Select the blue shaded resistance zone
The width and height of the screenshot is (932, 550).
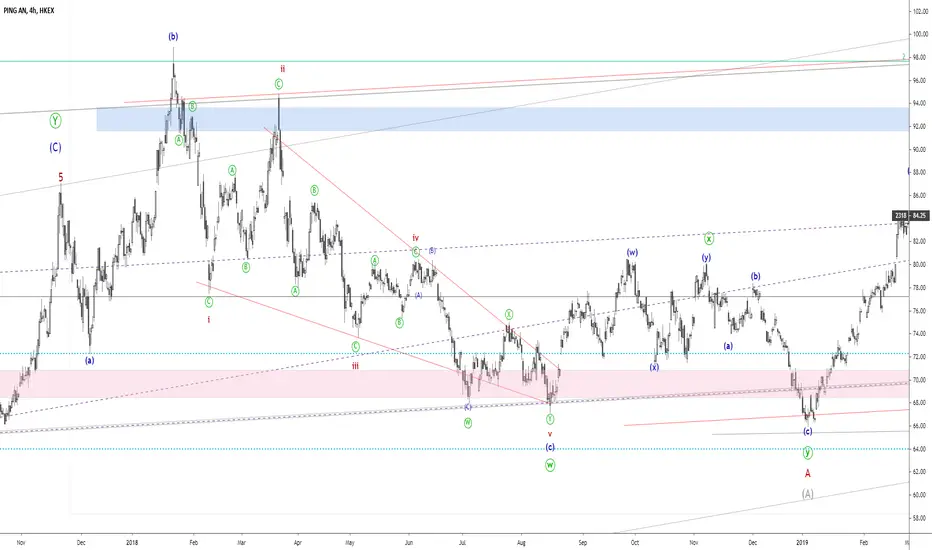pyautogui.click(x=503, y=119)
